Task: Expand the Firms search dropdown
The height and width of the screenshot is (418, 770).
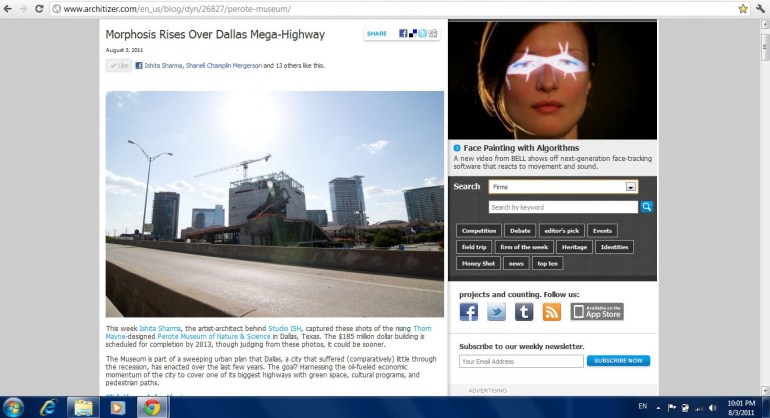Action: [x=631, y=186]
